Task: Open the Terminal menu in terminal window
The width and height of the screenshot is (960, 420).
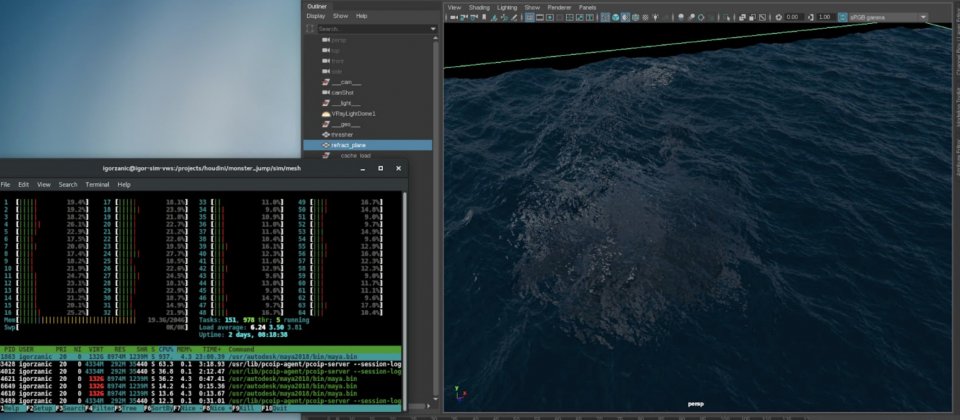Action: [97, 184]
